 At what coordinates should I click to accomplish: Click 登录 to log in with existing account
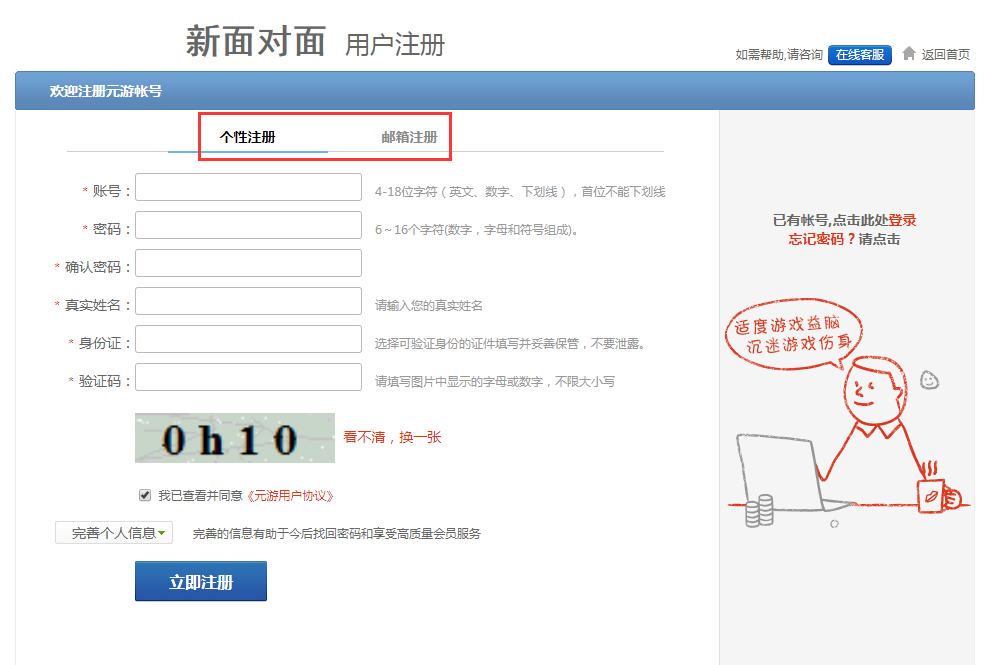[904, 220]
